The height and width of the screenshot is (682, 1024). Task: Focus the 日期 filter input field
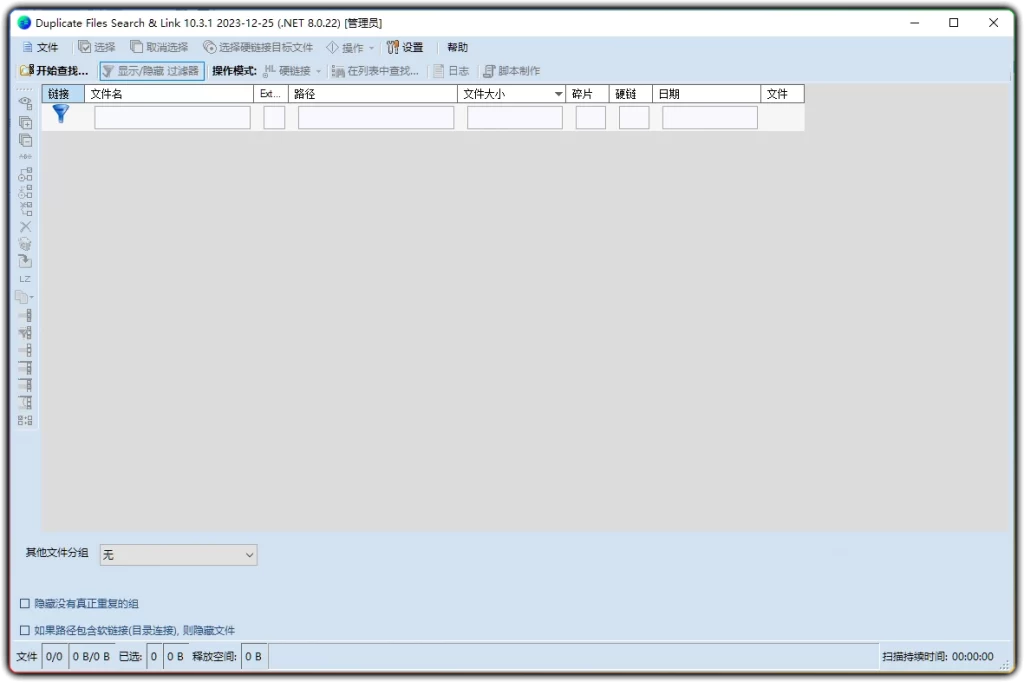click(x=710, y=118)
